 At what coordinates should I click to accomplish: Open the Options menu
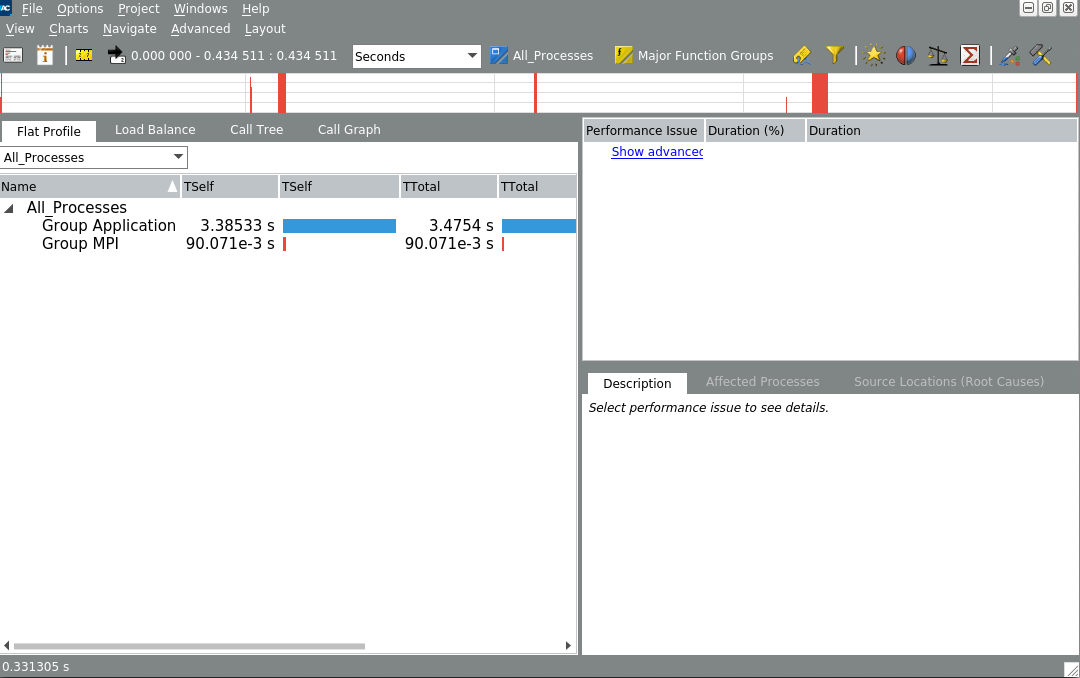[x=80, y=9]
